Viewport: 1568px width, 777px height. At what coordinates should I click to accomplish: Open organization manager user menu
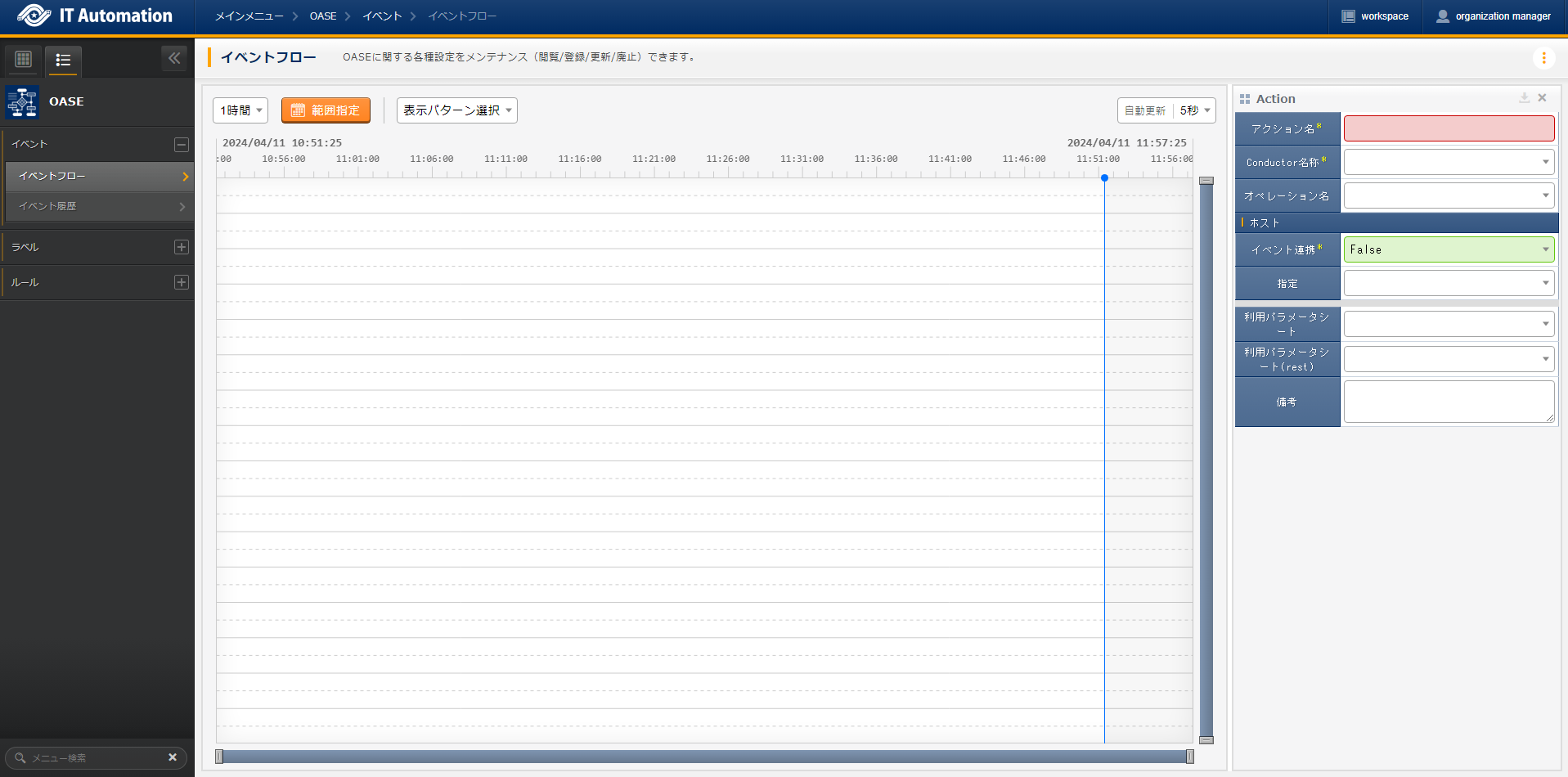(1494, 16)
